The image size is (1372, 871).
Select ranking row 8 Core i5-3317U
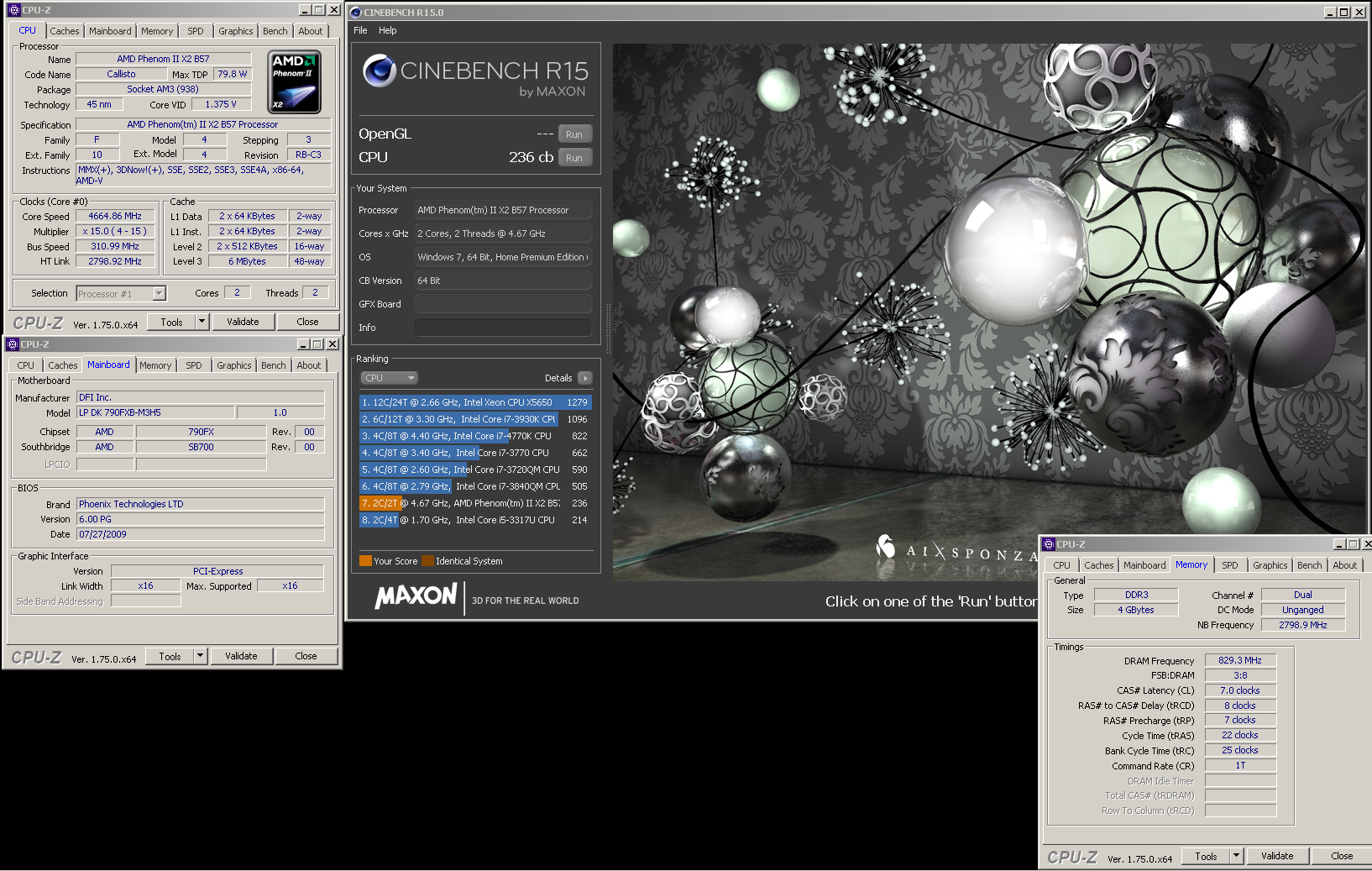[x=475, y=520]
